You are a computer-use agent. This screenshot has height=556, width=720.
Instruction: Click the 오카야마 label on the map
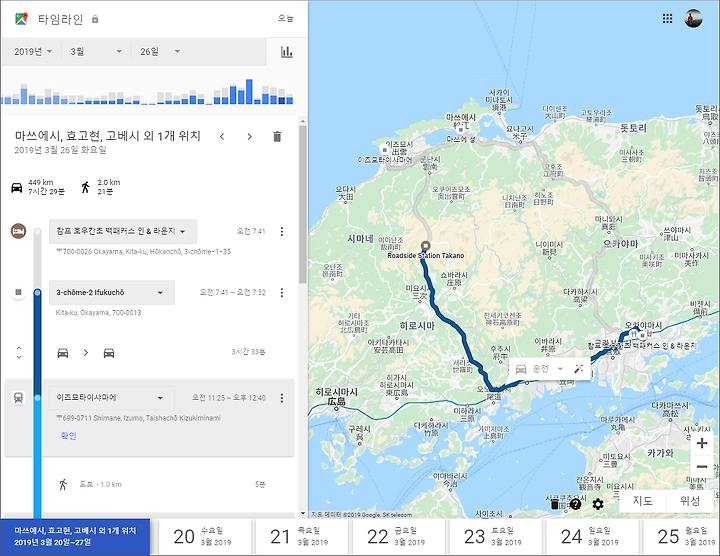tap(621, 244)
